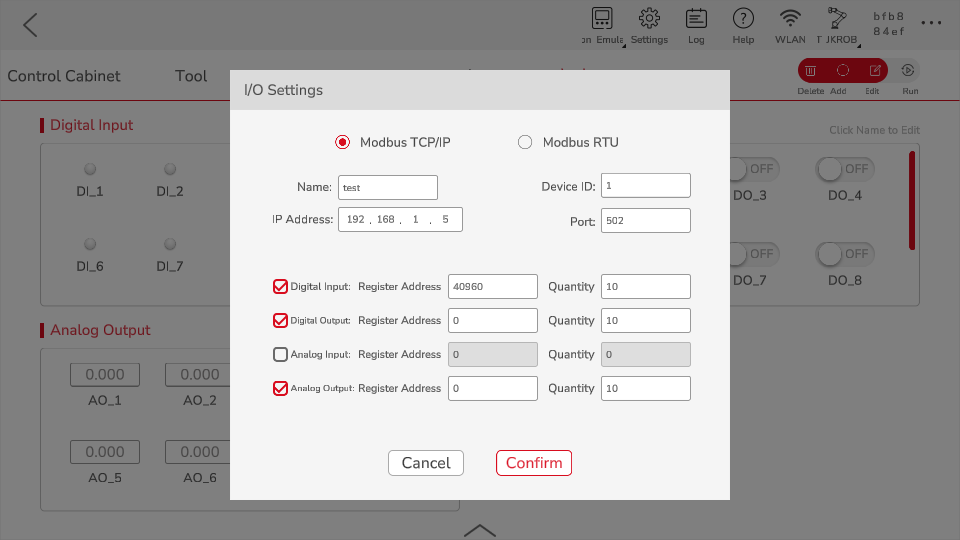Switch to the Control Cabinet tab

tap(64, 76)
